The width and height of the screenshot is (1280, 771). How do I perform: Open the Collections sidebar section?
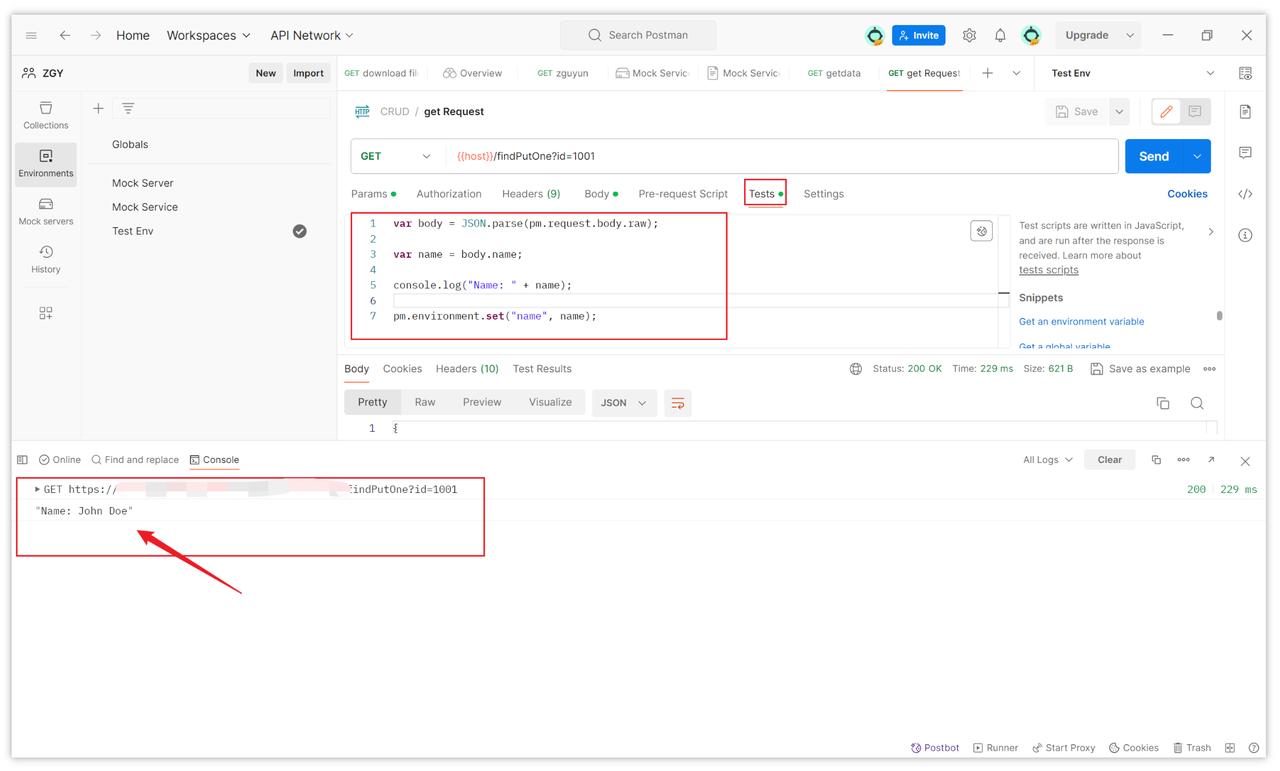click(x=46, y=115)
